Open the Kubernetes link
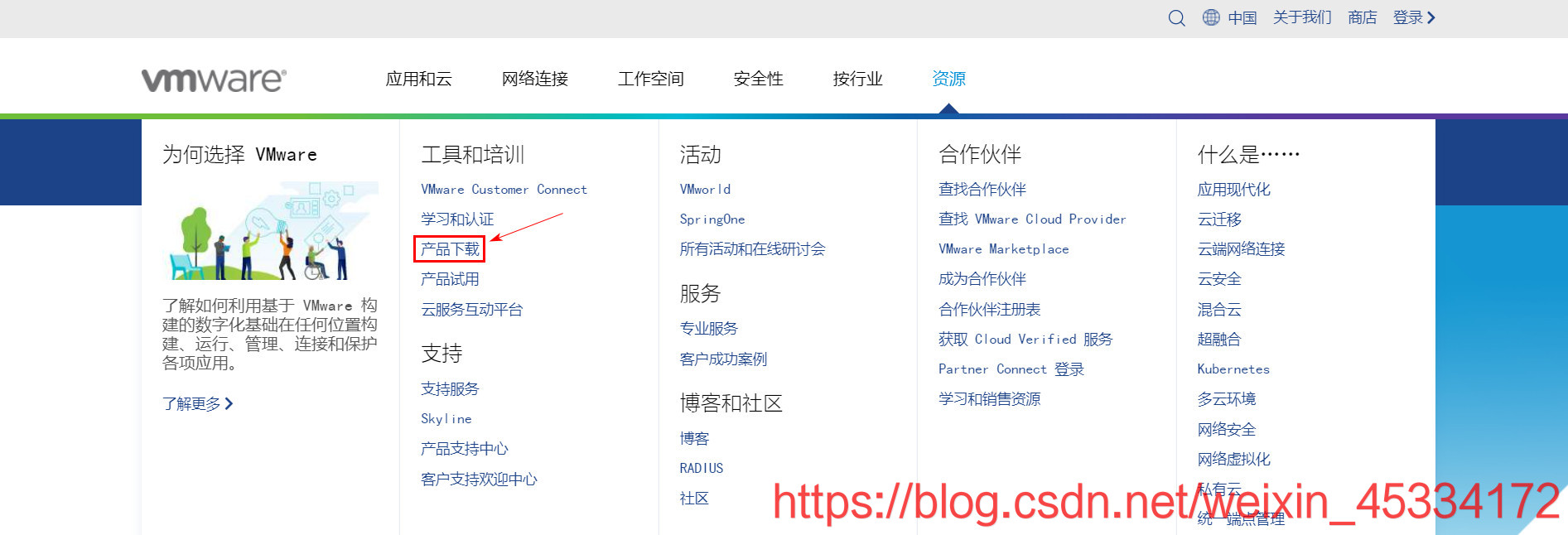This screenshot has width=1568, height=535. [1233, 369]
